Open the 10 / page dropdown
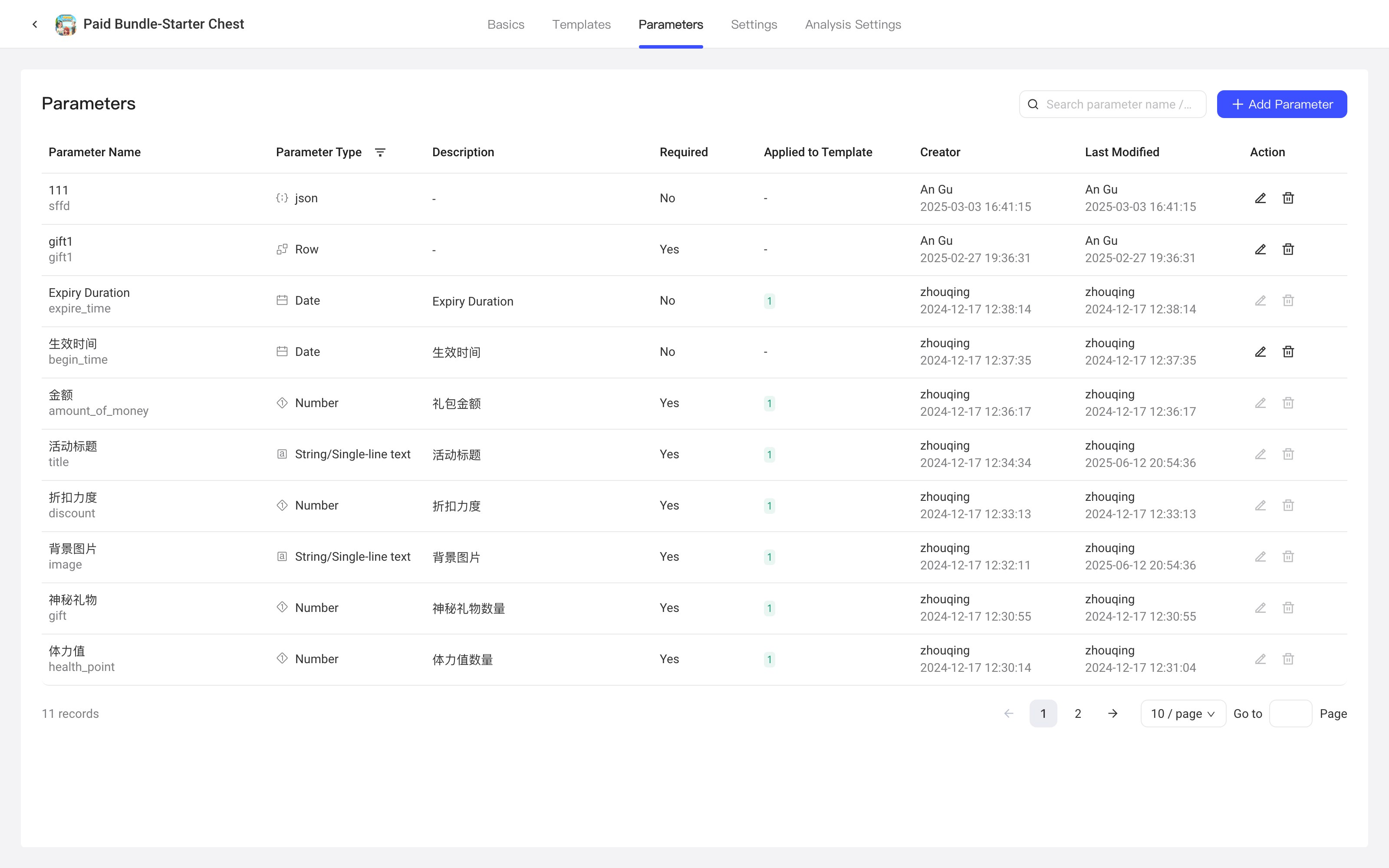Image resolution: width=1389 pixels, height=868 pixels. (x=1183, y=713)
